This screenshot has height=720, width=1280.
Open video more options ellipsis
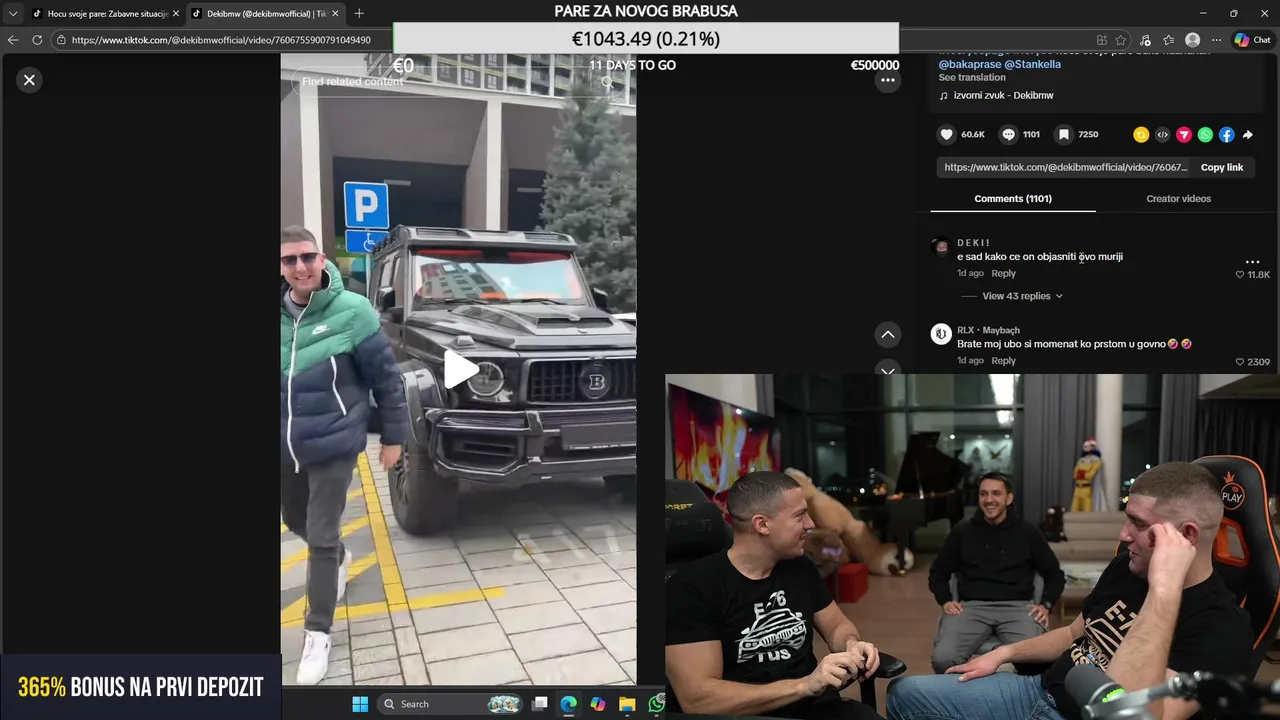pyautogui.click(x=887, y=80)
